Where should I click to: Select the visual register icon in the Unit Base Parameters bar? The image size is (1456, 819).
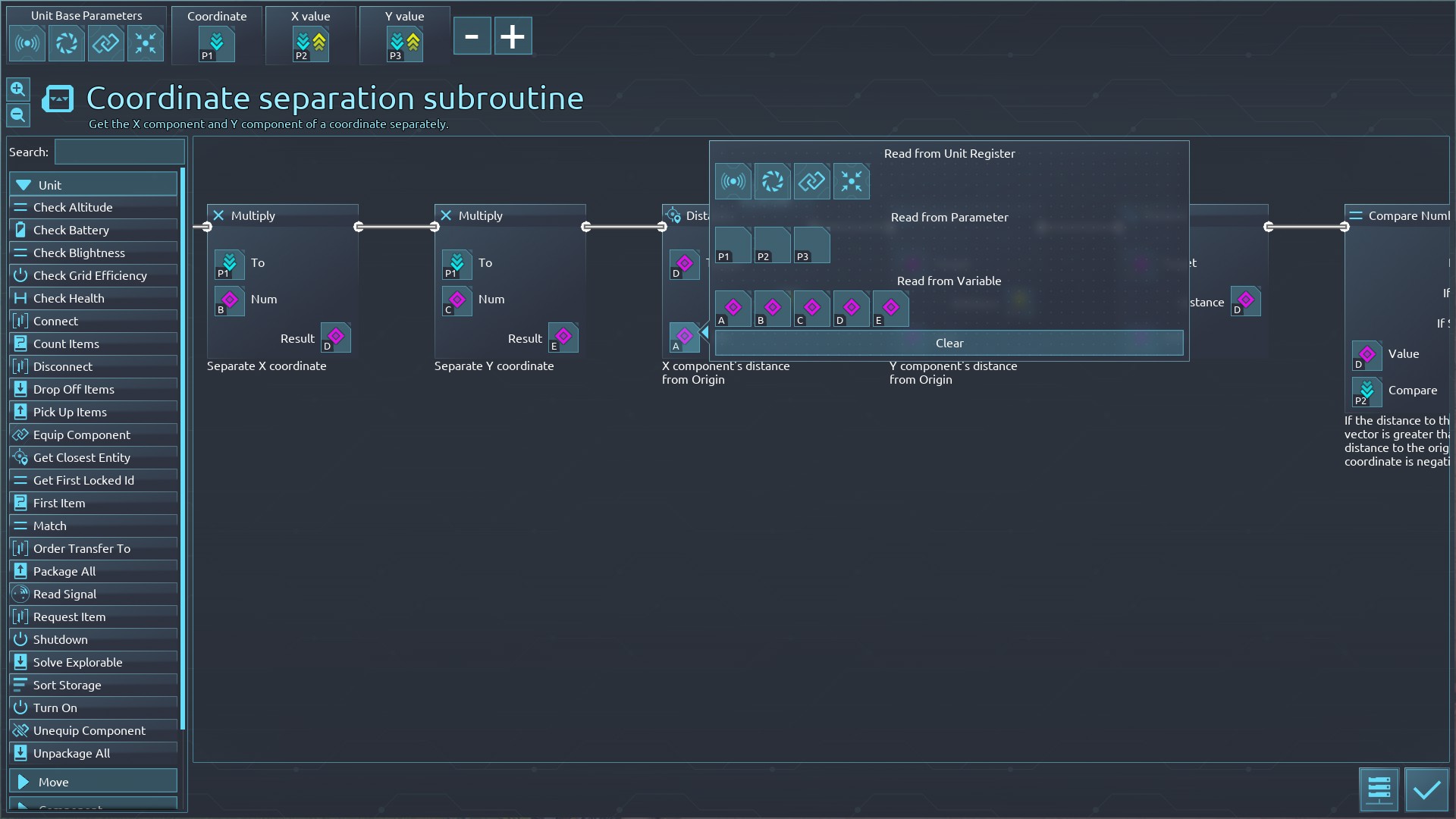pyautogui.click(x=67, y=43)
